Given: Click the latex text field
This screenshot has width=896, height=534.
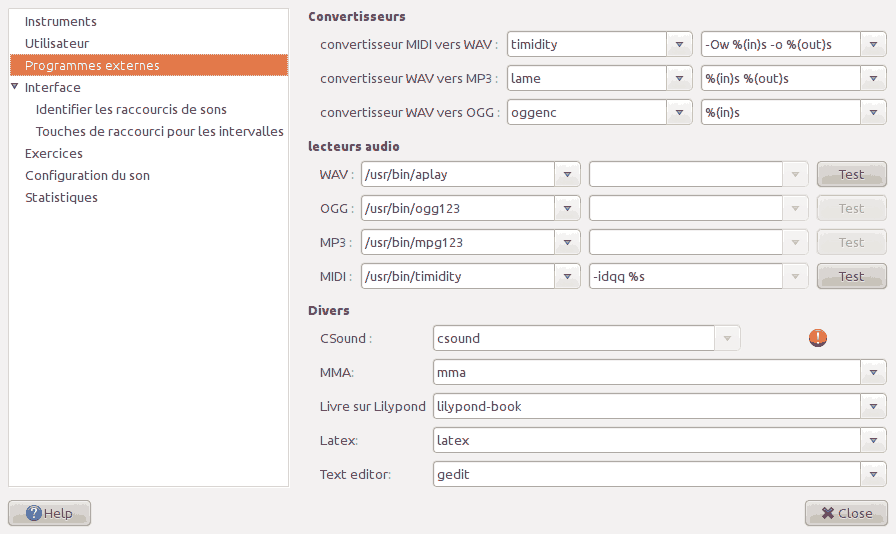Looking at the screenshot, I should (647, 441).
